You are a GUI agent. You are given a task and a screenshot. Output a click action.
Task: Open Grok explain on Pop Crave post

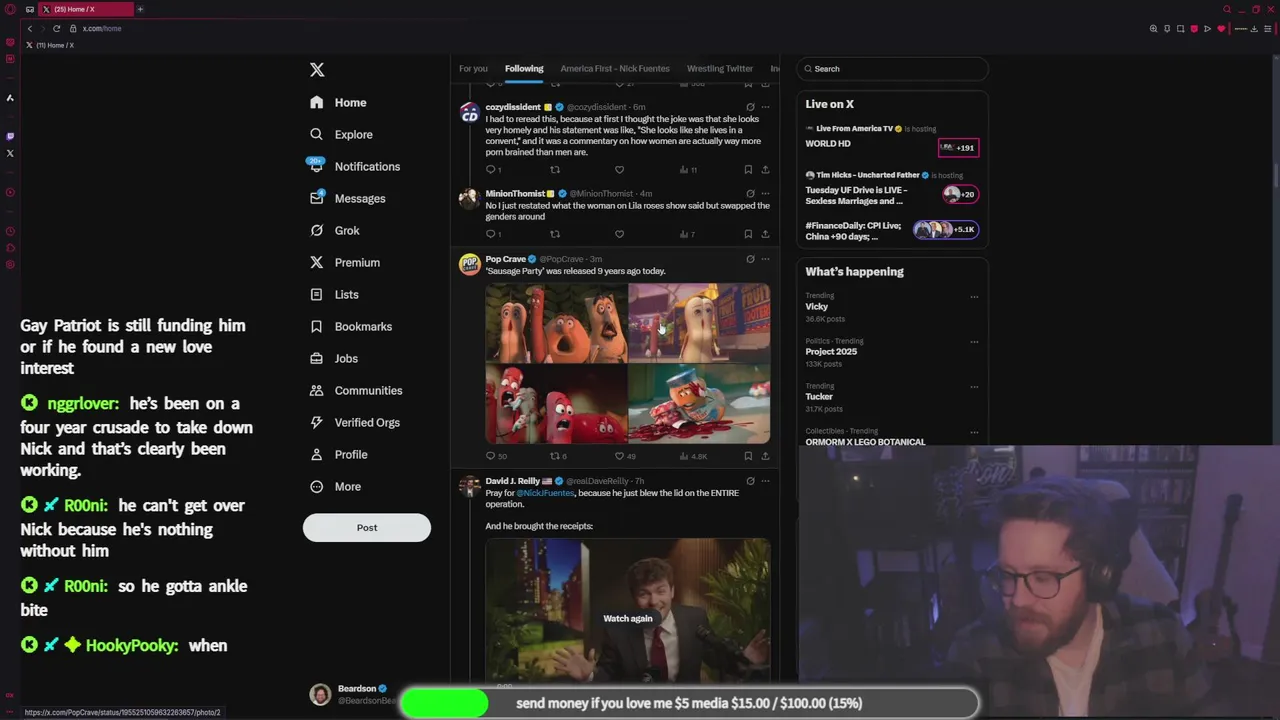click(x=750, y=259)
